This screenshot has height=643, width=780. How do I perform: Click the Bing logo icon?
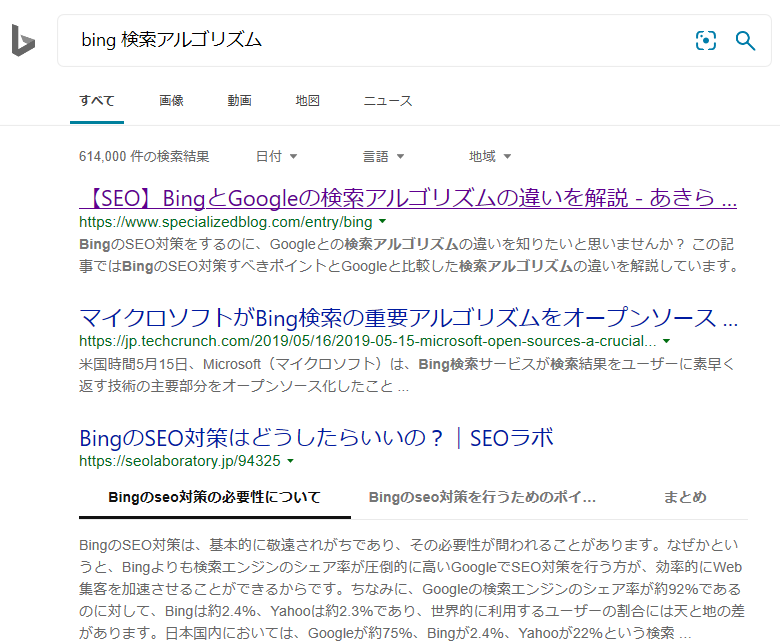(23, 40)
